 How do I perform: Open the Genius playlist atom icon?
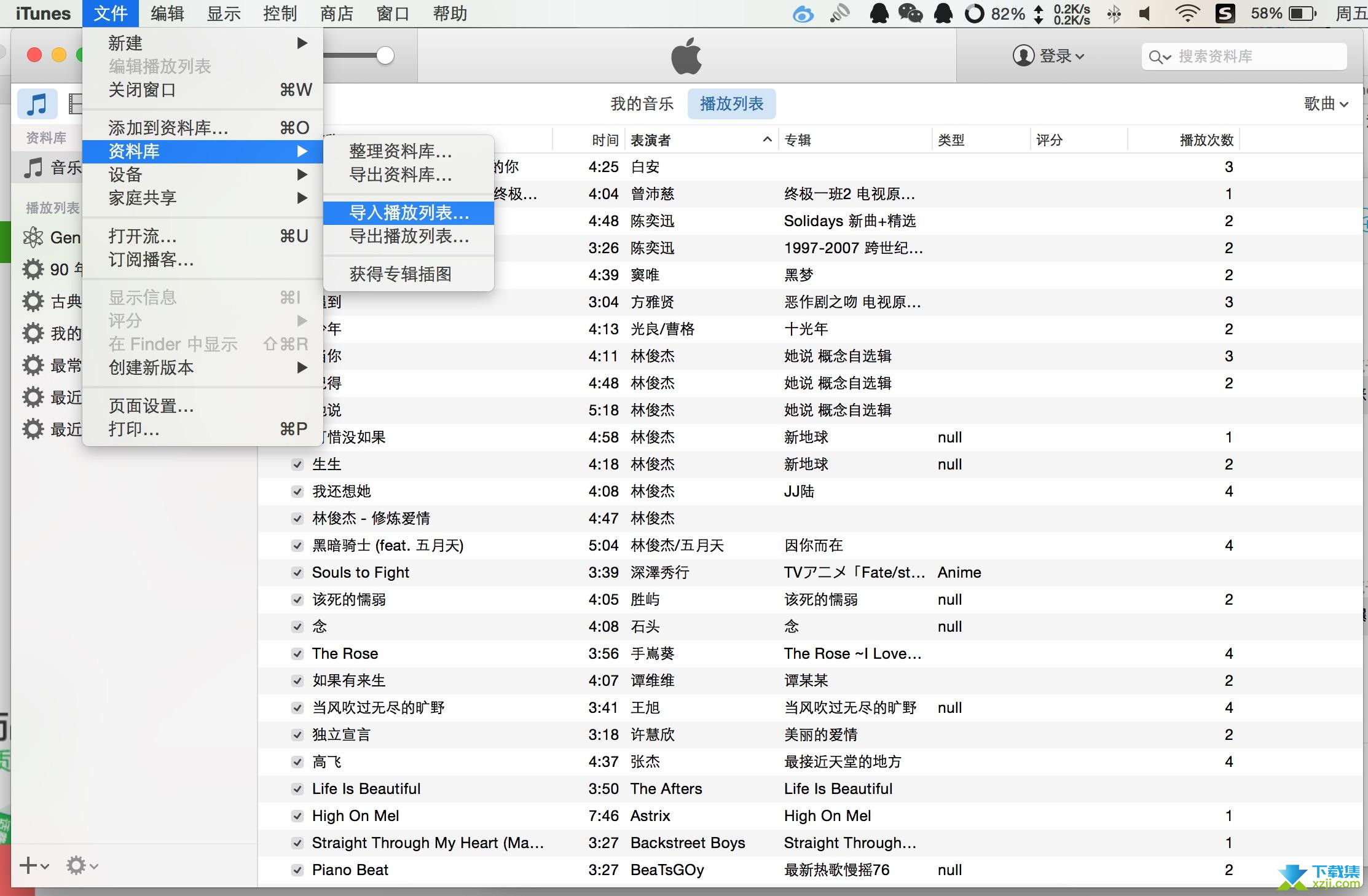33,237
